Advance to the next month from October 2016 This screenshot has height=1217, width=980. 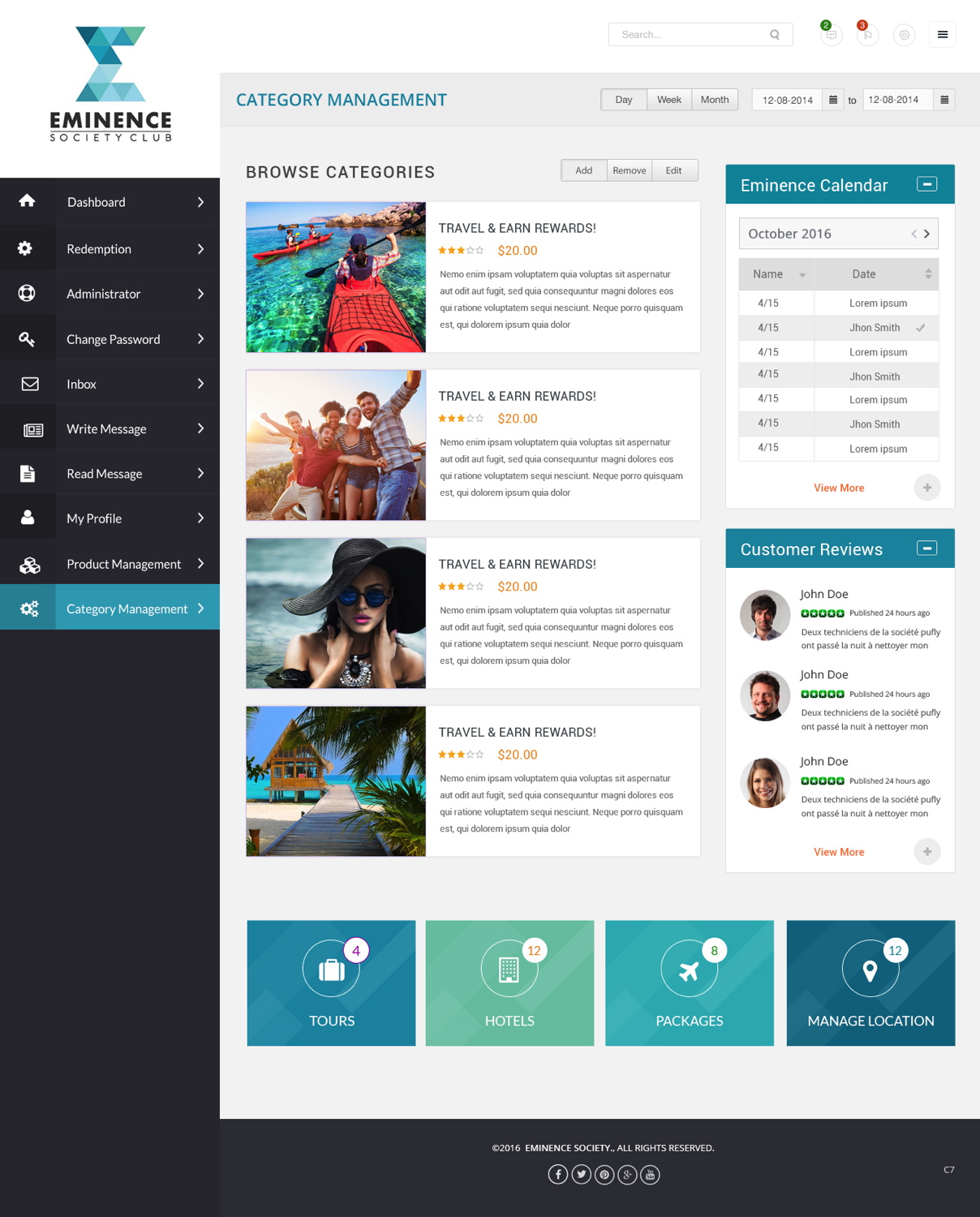point(927,234)
